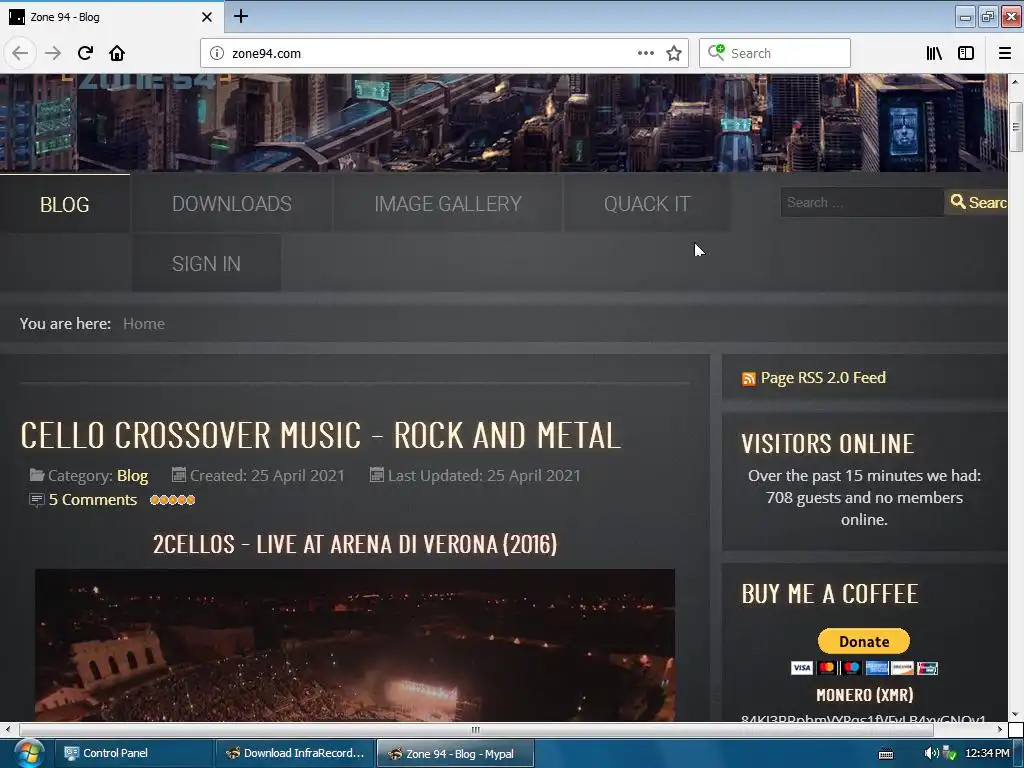The height and width of the screenshot is (768, 1024).
Task: Bookmark this page with the star icon
Action: click(674, 53)
